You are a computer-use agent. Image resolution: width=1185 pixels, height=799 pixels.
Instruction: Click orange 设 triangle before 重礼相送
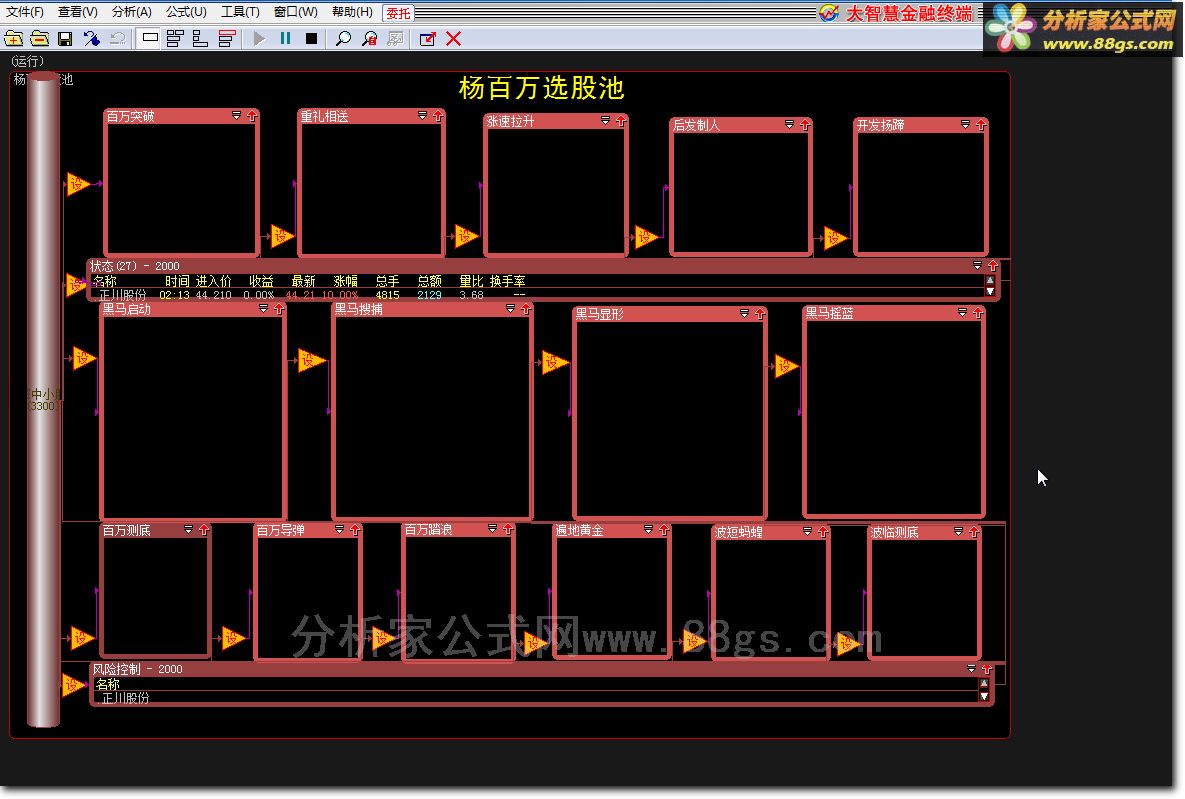pyautogui.click(x=282, y=236)
